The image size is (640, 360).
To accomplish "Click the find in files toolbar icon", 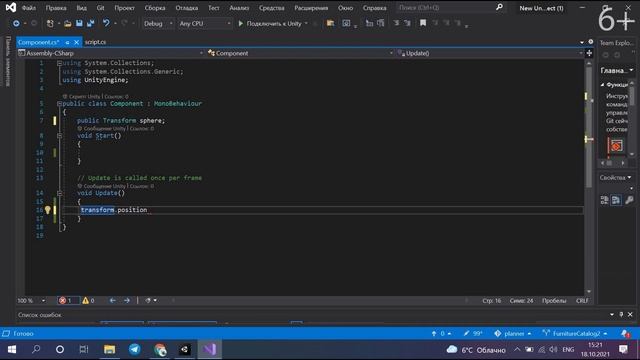I will (x=330, y=23).
